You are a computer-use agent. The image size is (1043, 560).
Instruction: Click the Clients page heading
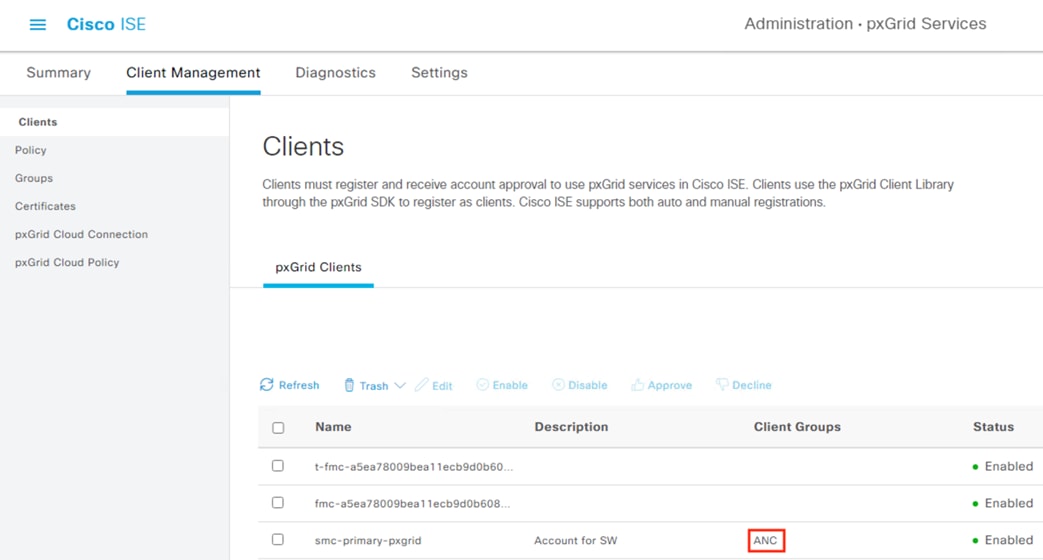(x=303, y=146)
